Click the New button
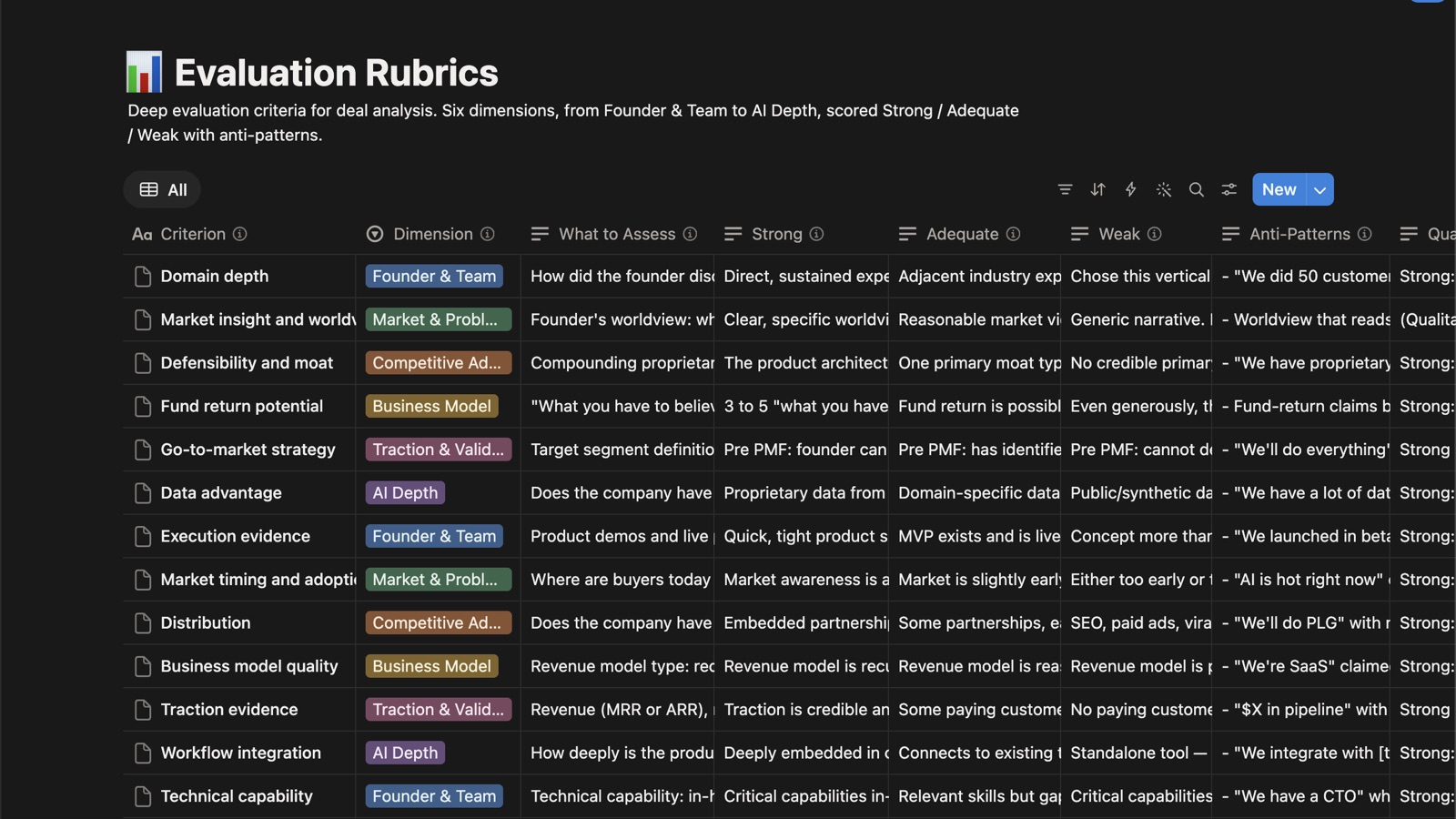The image size is (1456, 819). pos(1279,189)
